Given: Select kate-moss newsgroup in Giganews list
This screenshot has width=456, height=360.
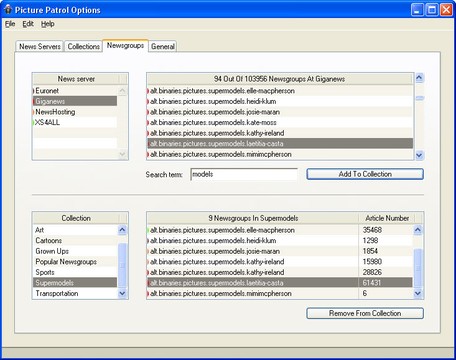Looking at the screenshot, I should pos(280,122).
